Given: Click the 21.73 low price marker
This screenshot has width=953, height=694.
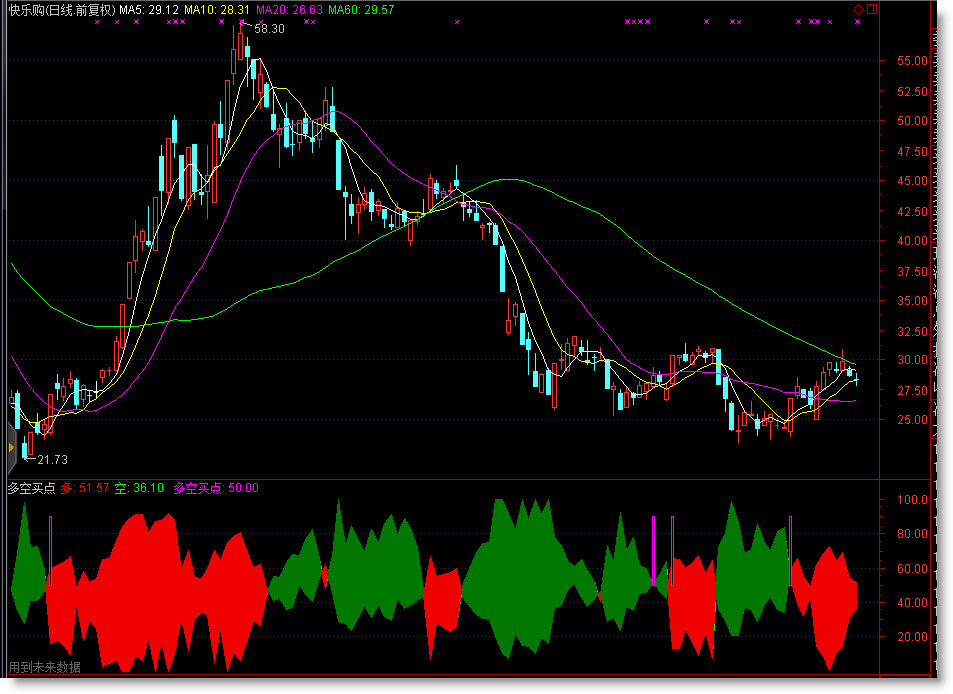Looking at the screenshot, I should [x=52, y=459].
